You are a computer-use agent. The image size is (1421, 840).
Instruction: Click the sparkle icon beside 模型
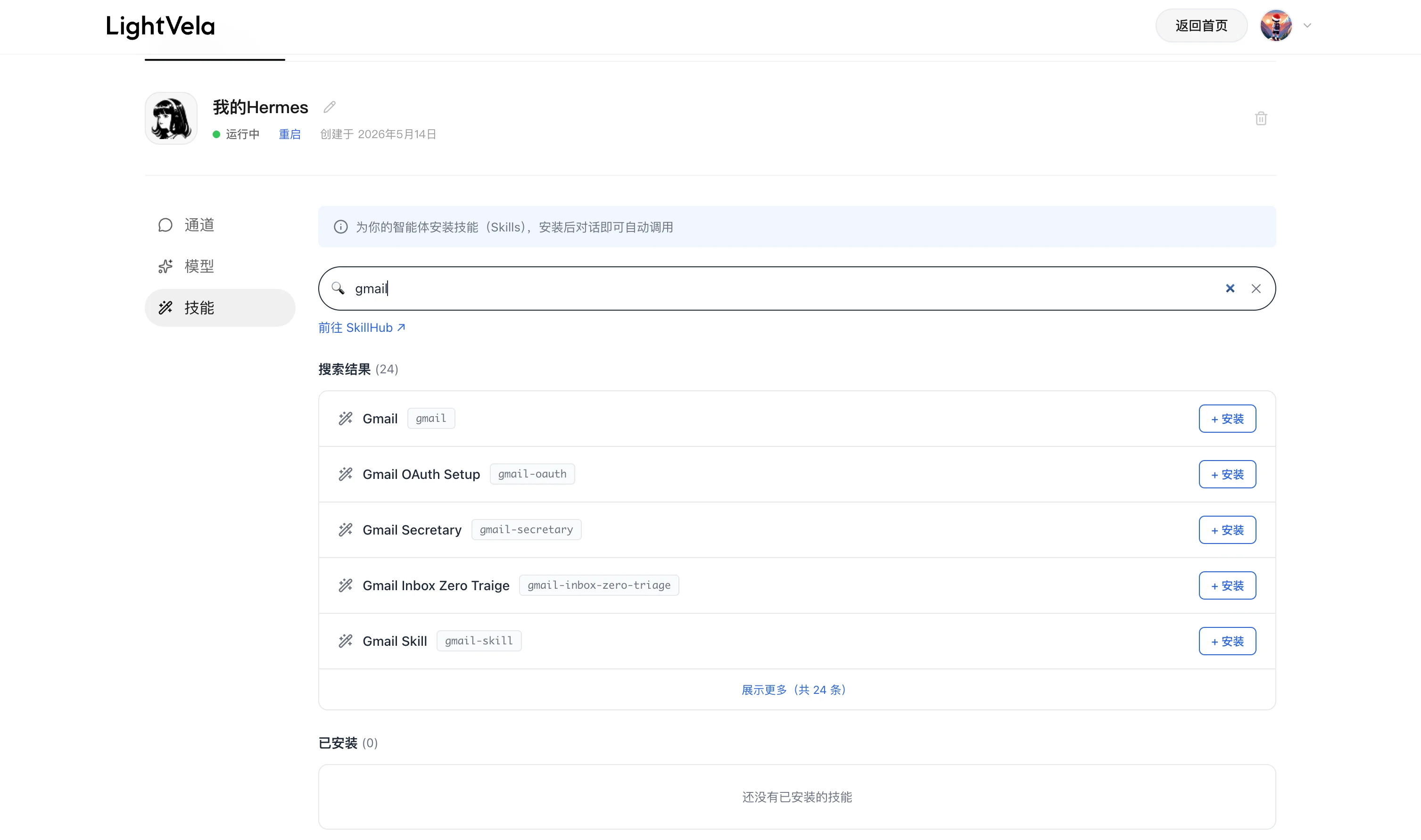click(x=165, y=266)
